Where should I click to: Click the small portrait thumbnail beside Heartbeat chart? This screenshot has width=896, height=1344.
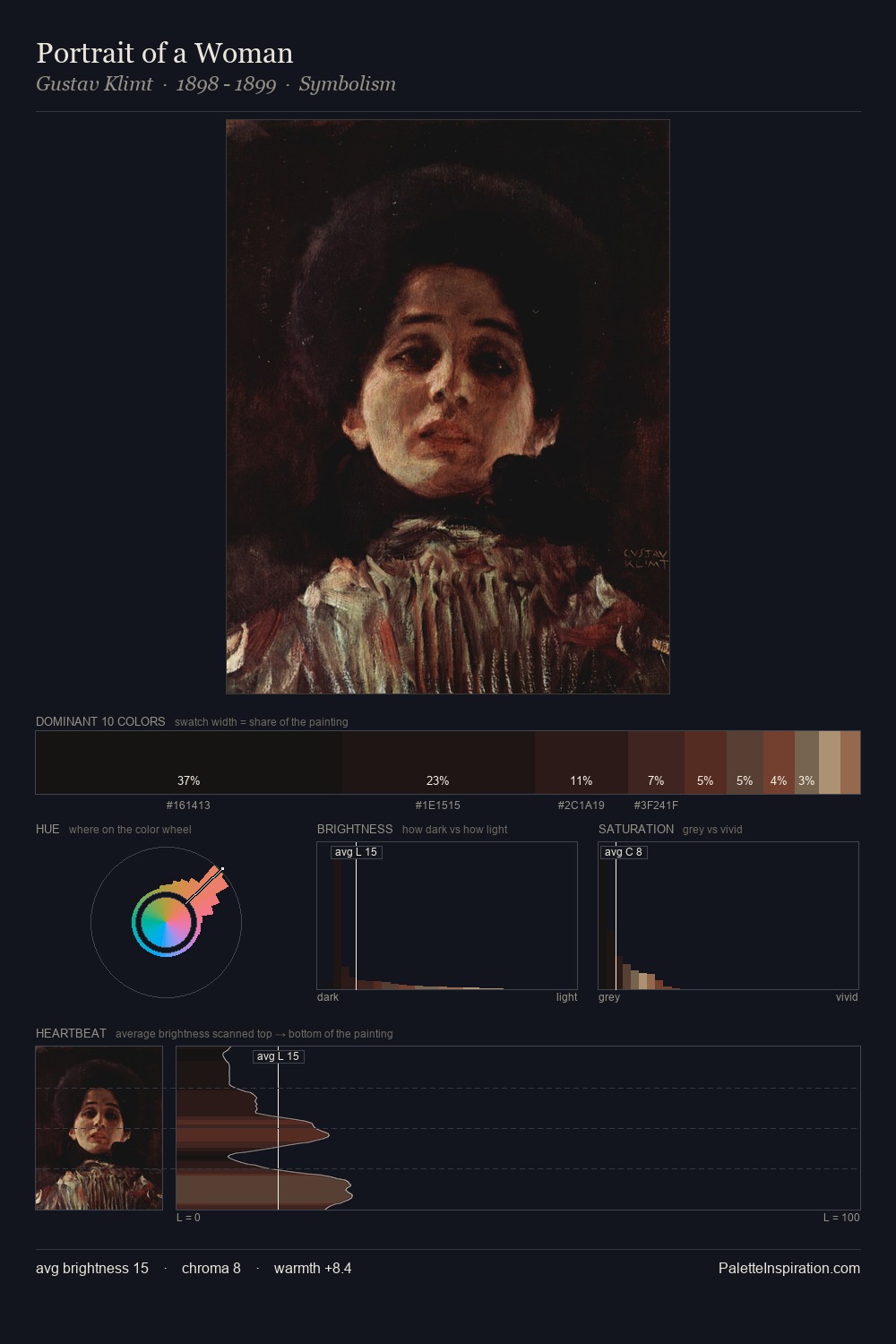(99, 1128)
